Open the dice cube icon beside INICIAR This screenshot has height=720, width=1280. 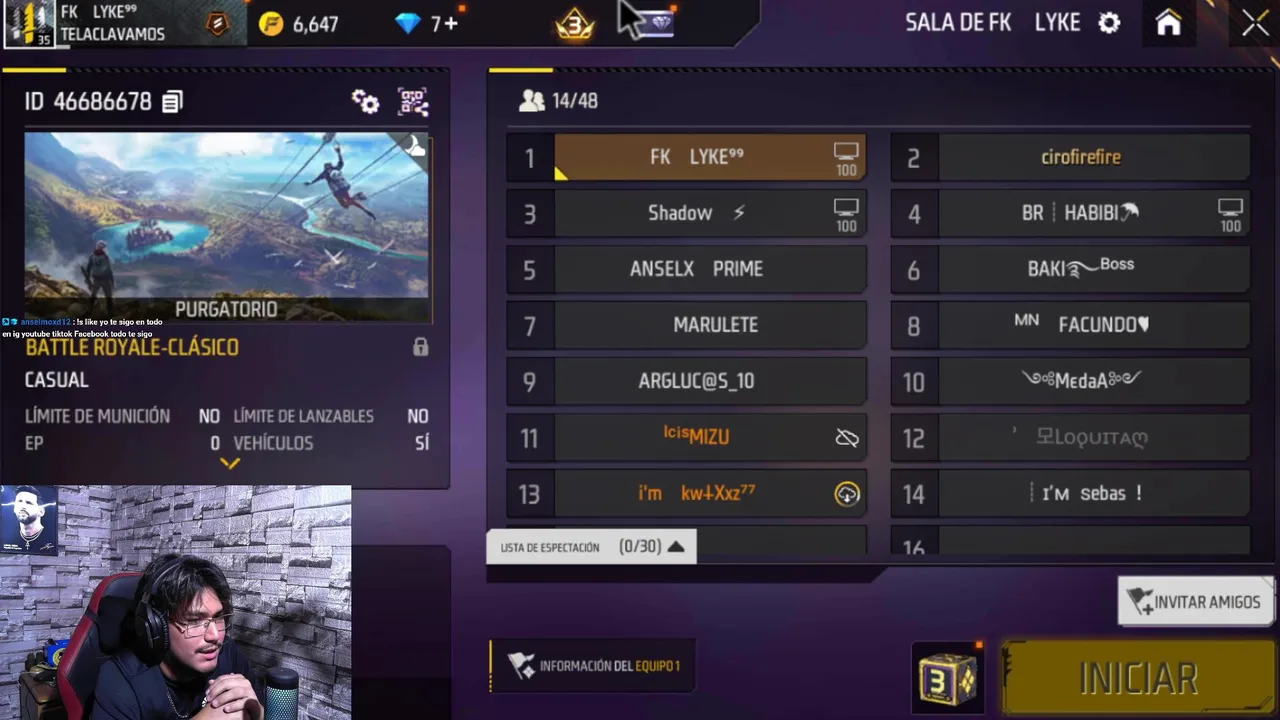(x=948, y=679)
